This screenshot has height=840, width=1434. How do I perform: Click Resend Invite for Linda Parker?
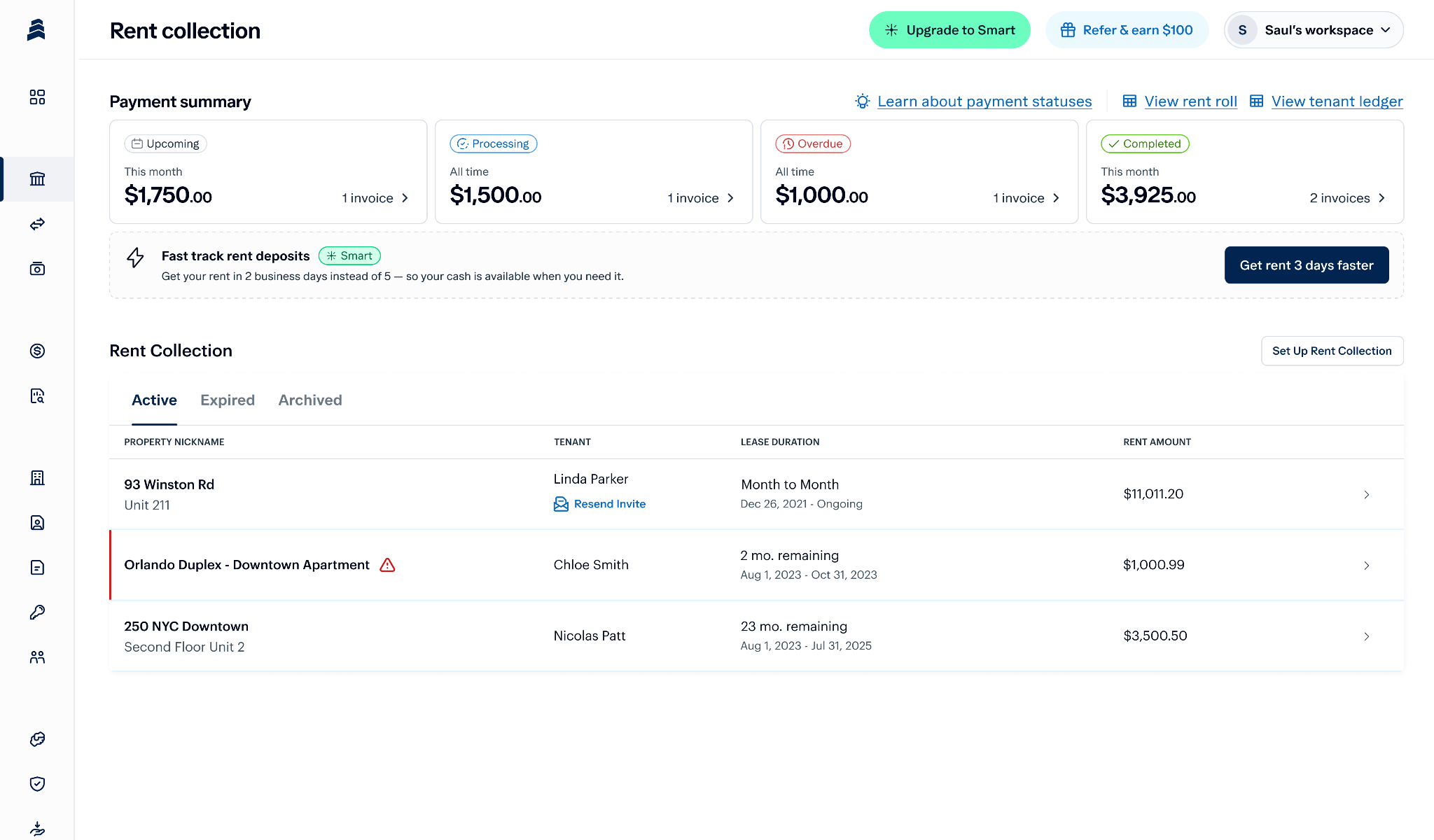[x=609, y=504]
